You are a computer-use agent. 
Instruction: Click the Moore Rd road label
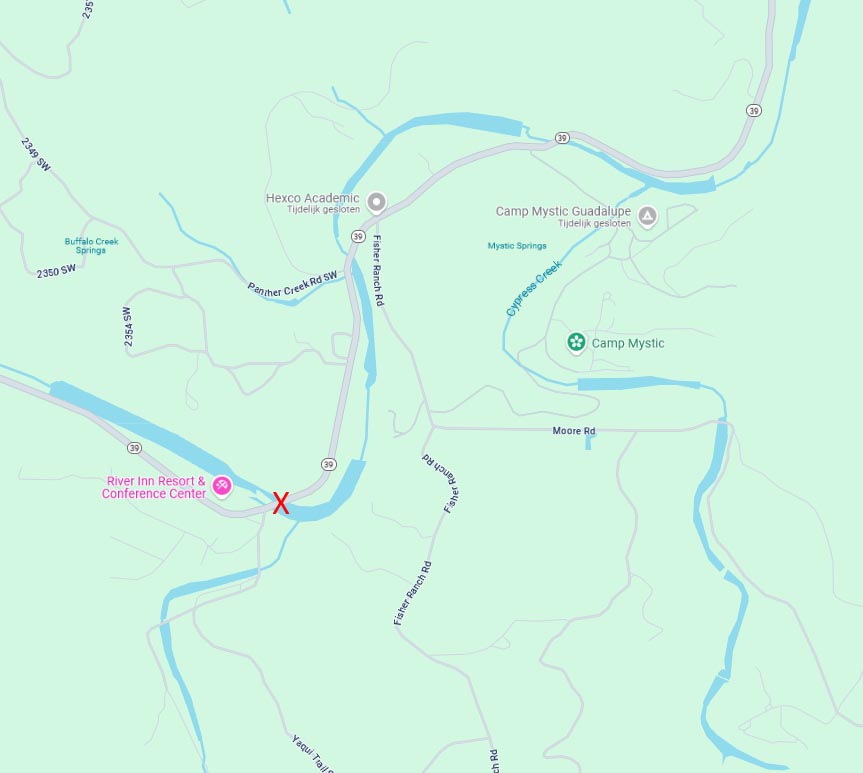[x=573, y=431]
